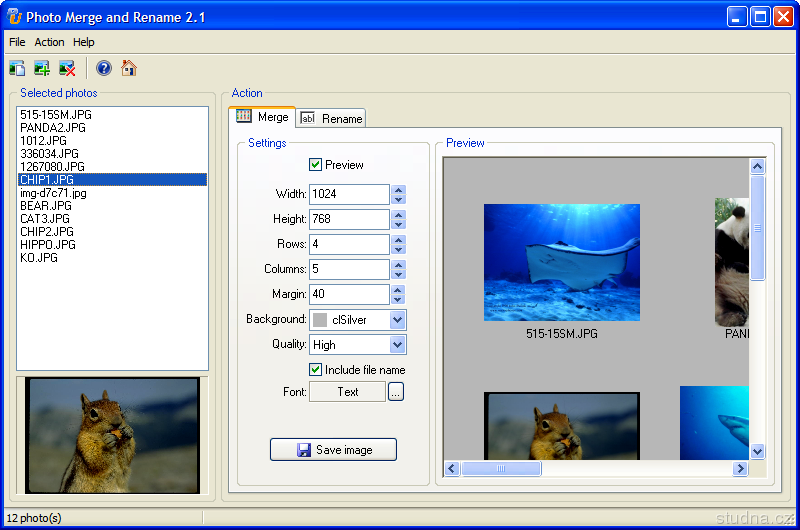Select 1267080.JPG in photo list

tap(112, 166)
